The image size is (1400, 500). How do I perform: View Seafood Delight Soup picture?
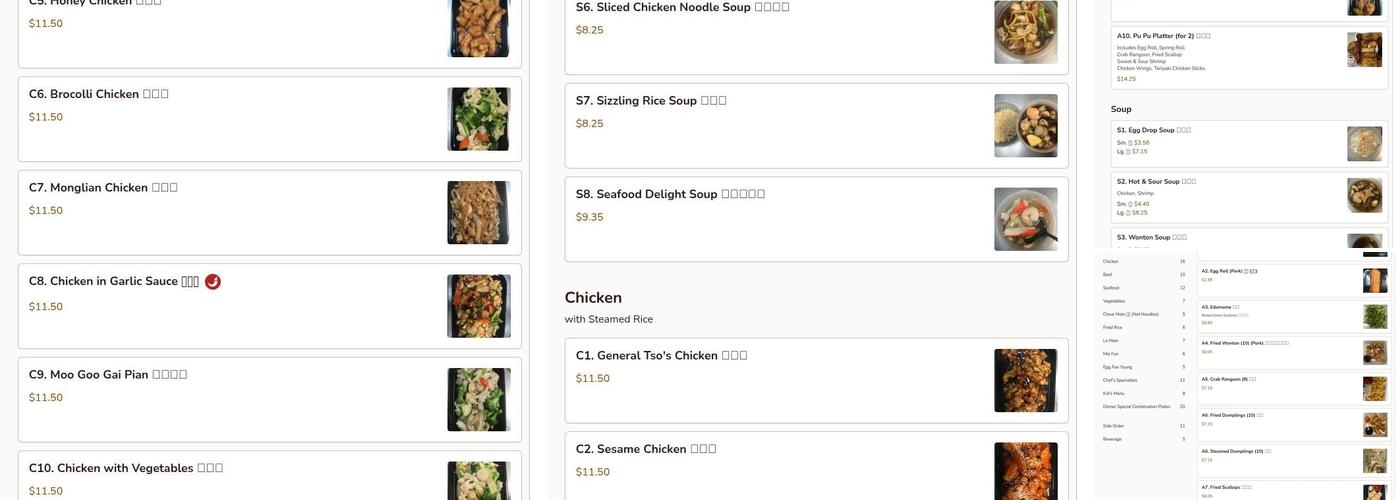point(1025,219)
